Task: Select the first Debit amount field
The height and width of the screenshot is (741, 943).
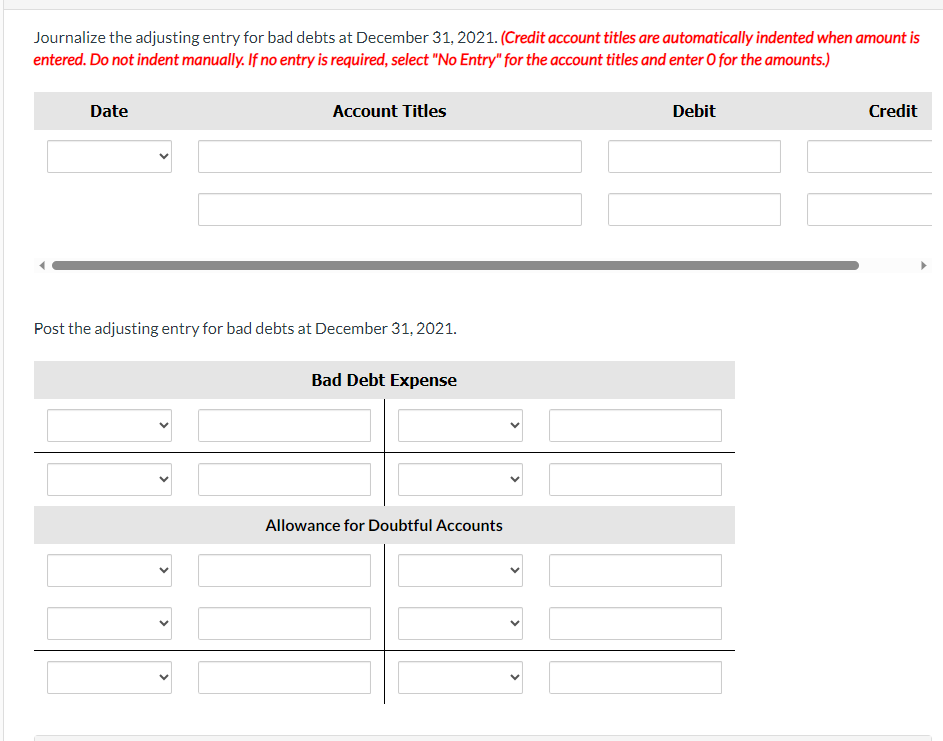Action: (694, 156)
